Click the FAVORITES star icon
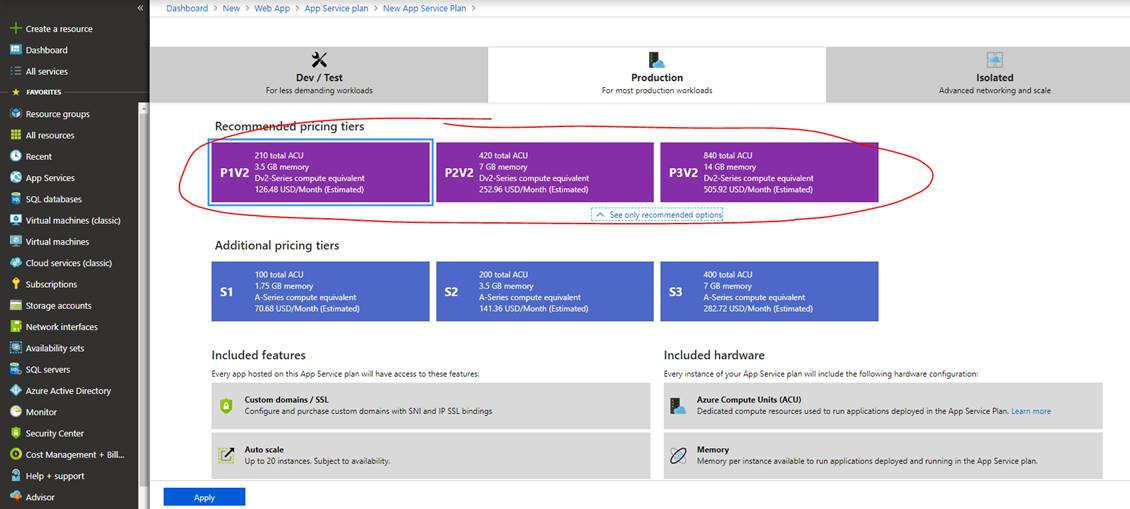This screenshot has width=1130, height=509. [15, 92]
